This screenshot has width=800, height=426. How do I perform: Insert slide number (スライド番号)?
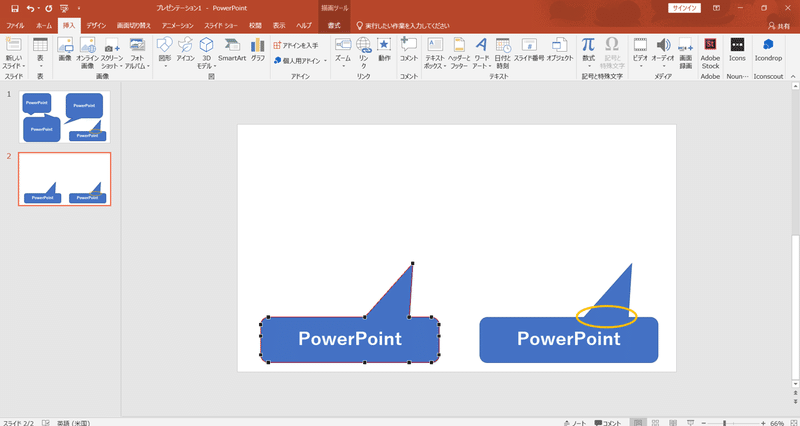tap(529, 50)
